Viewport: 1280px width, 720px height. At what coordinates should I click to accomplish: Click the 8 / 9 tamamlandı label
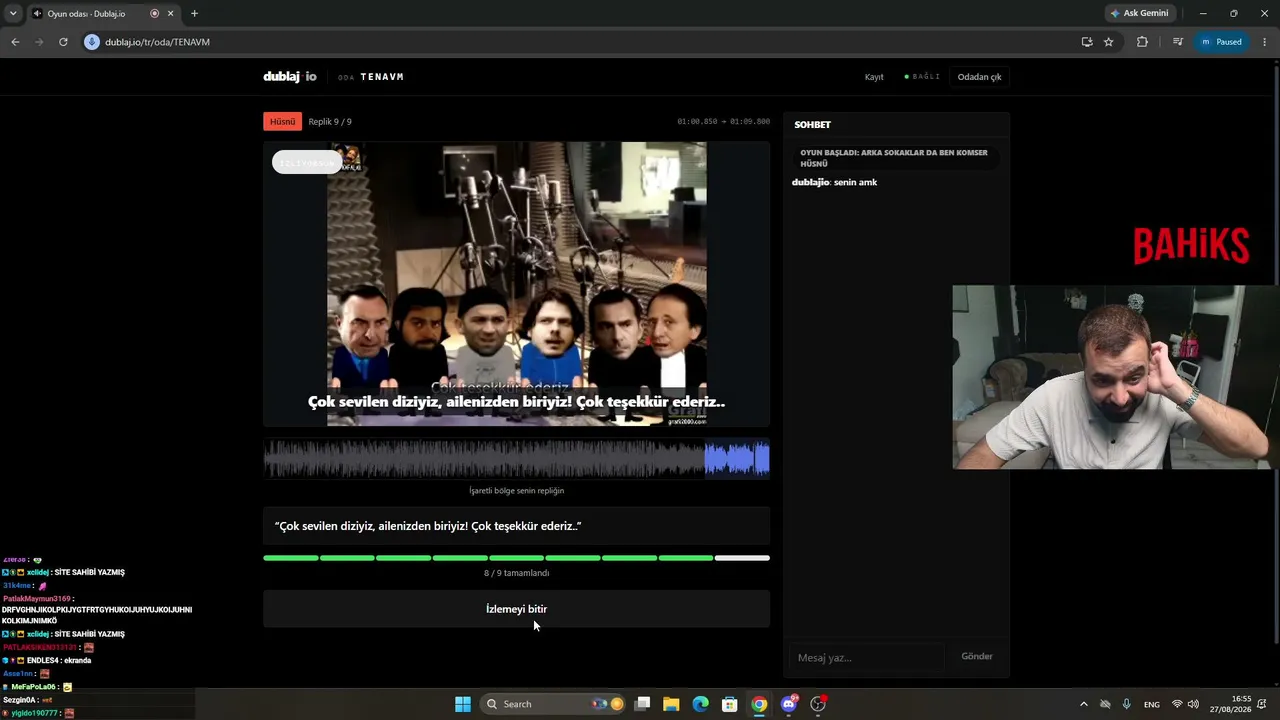click(516, 573)
